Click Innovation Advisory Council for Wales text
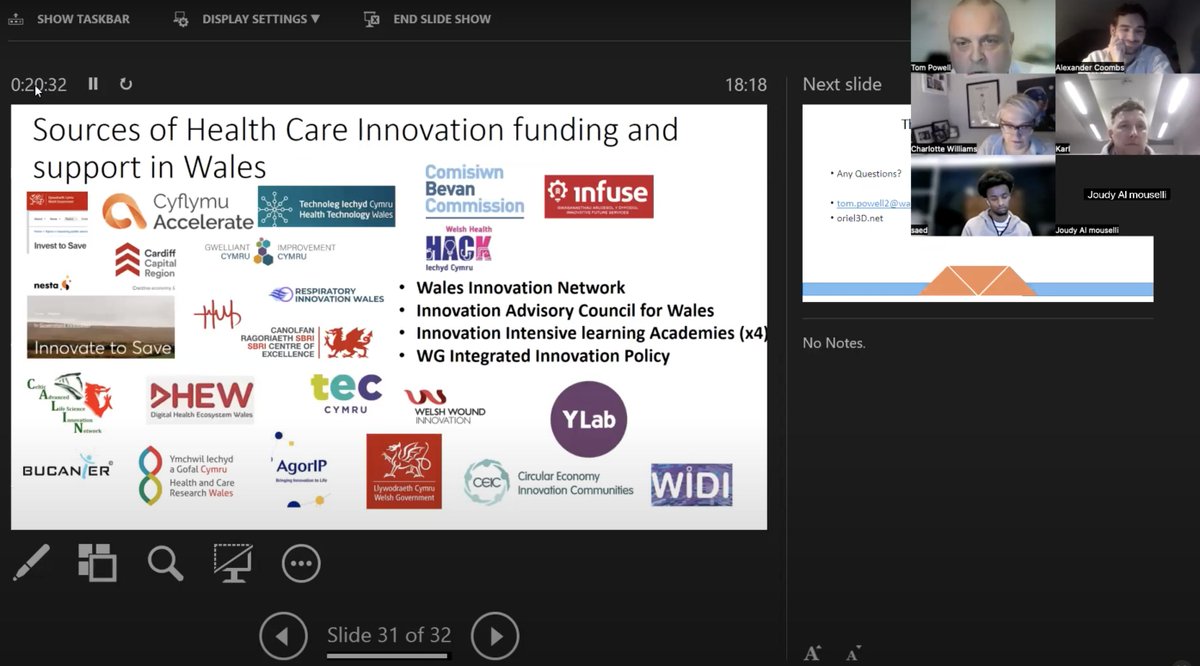Image resolution: width=1200 pixels, height=666 pixels. click(x=565, y=310)
